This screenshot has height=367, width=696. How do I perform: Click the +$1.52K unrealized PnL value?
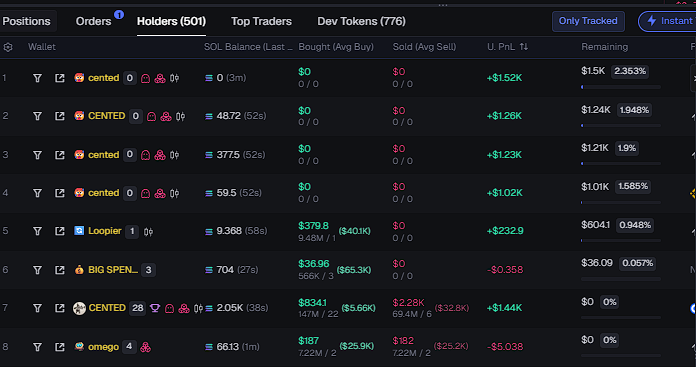[504, 78]
